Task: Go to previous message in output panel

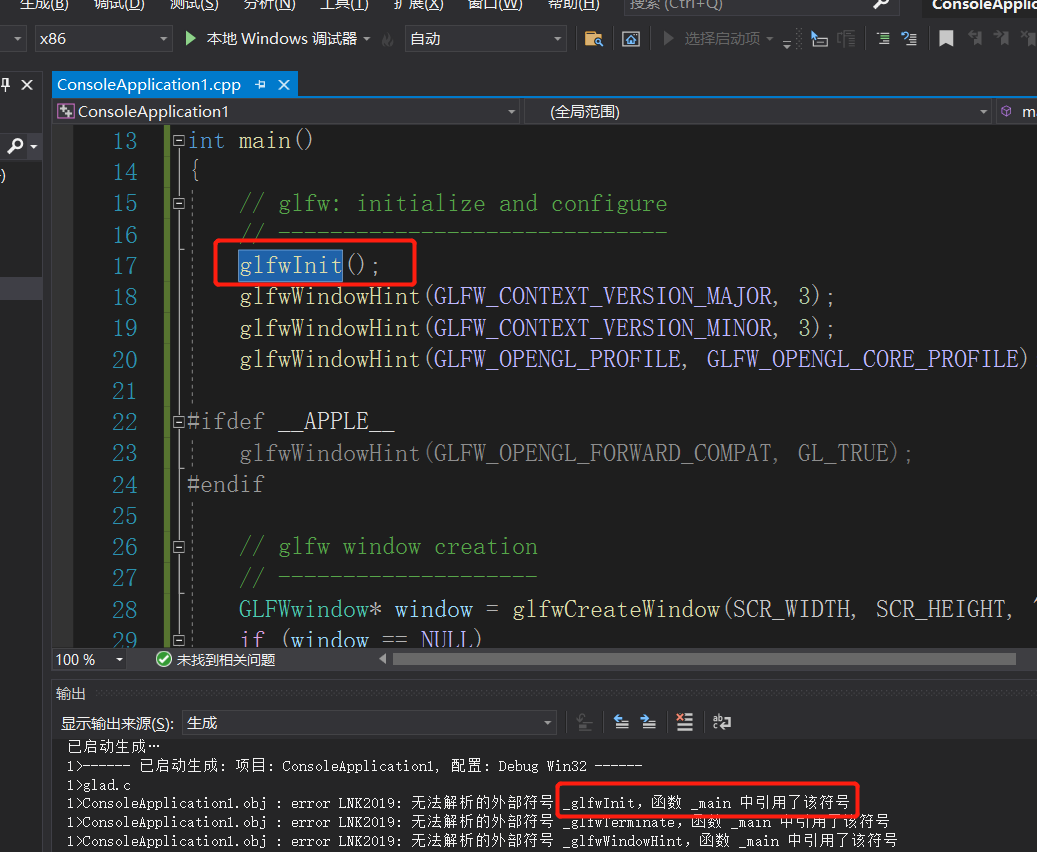Action: (621, 722)
